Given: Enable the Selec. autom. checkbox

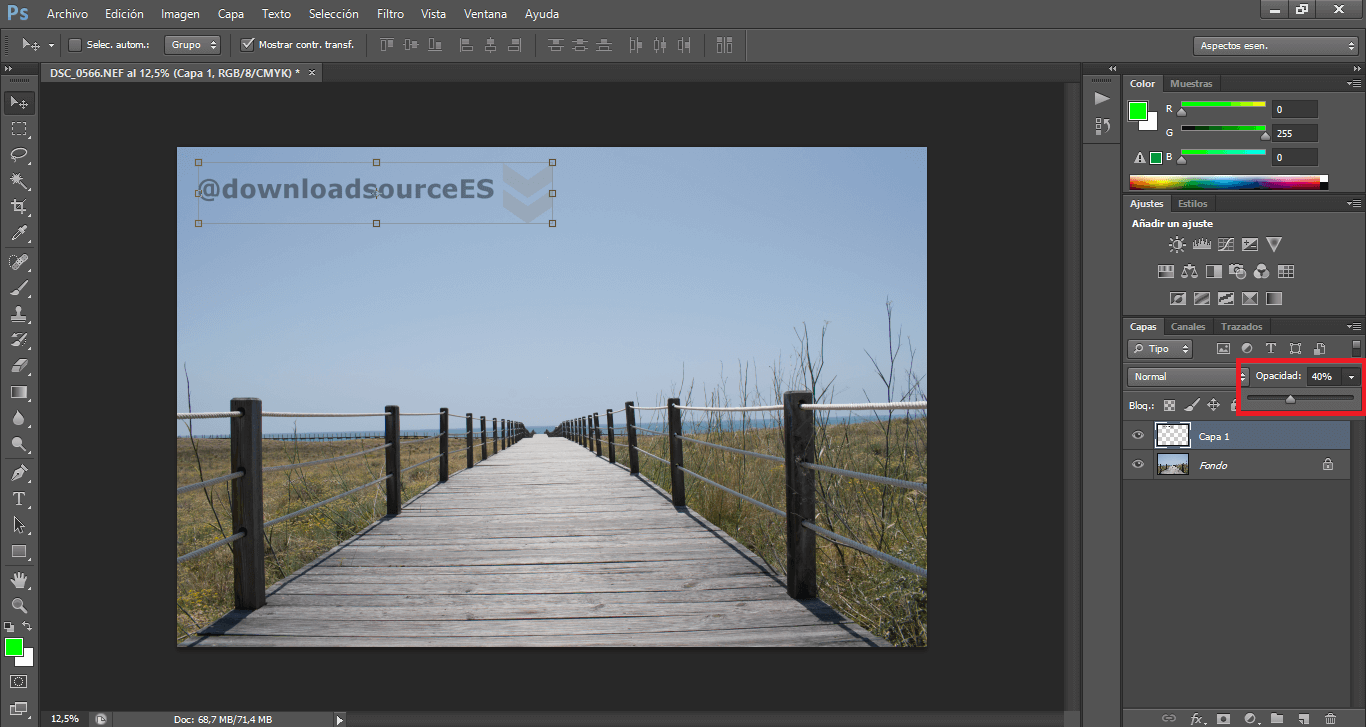Looking at the screenshot, I should coord(75,45).
